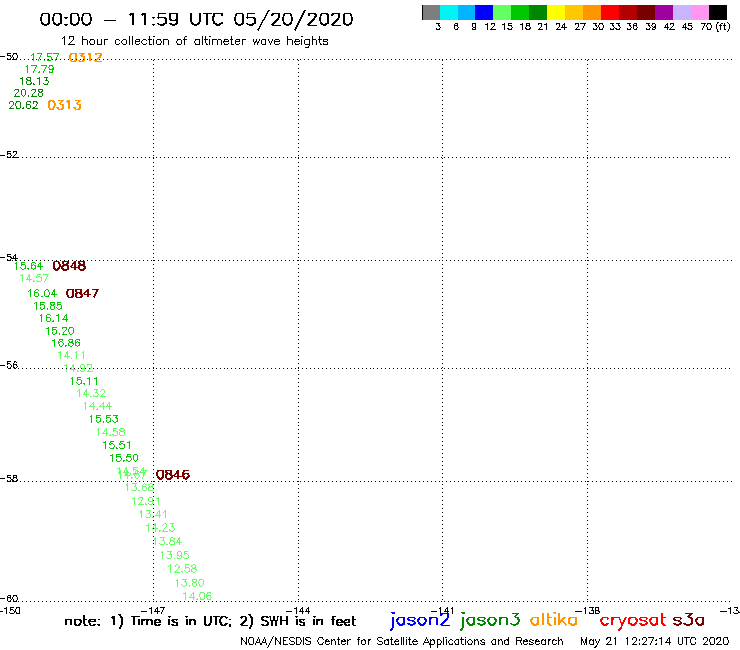Select the 12.91 reading
740x650 pixels.
point(146,501)
